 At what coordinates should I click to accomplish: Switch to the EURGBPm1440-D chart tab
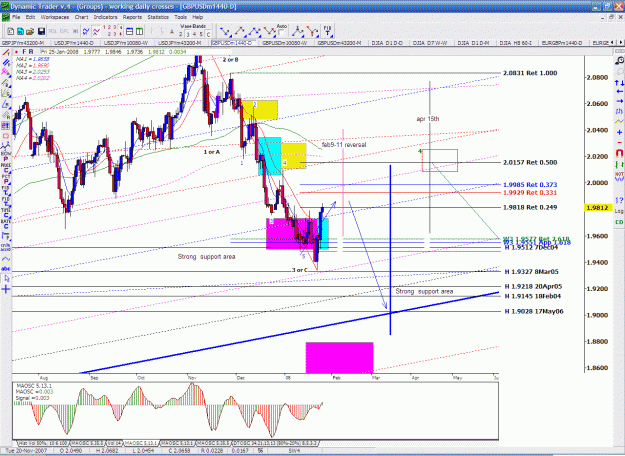562,43
